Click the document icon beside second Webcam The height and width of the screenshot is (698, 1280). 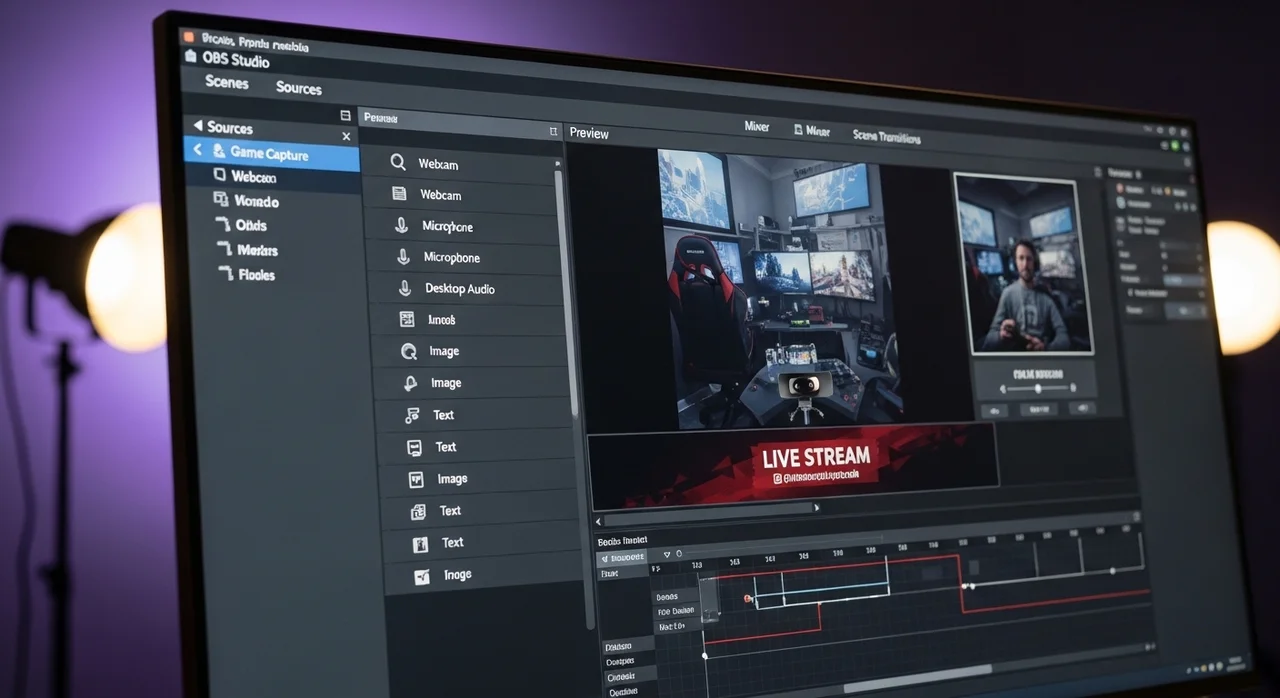(x=399, y=194)
